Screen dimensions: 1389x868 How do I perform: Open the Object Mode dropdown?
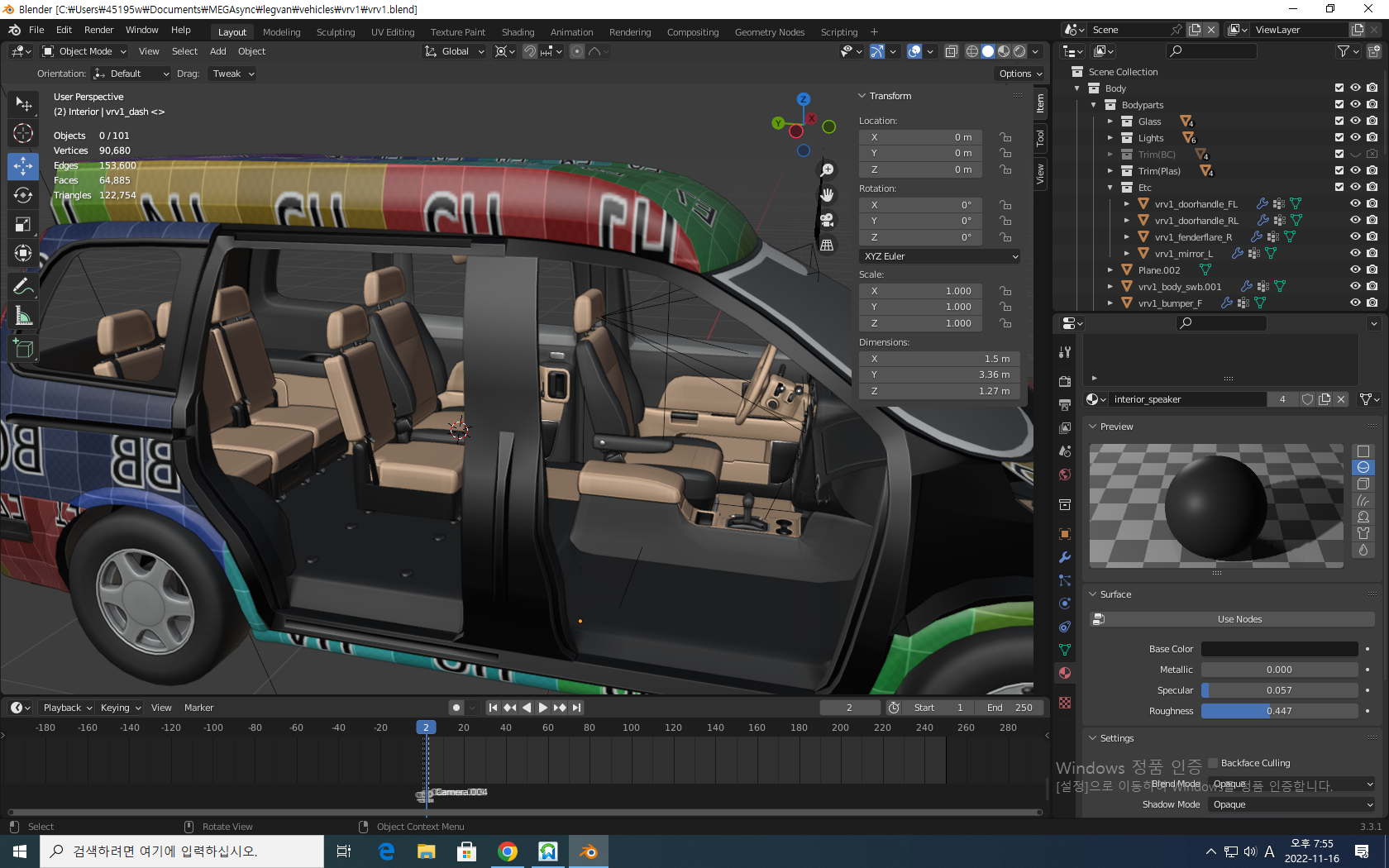tap(84, 51)
